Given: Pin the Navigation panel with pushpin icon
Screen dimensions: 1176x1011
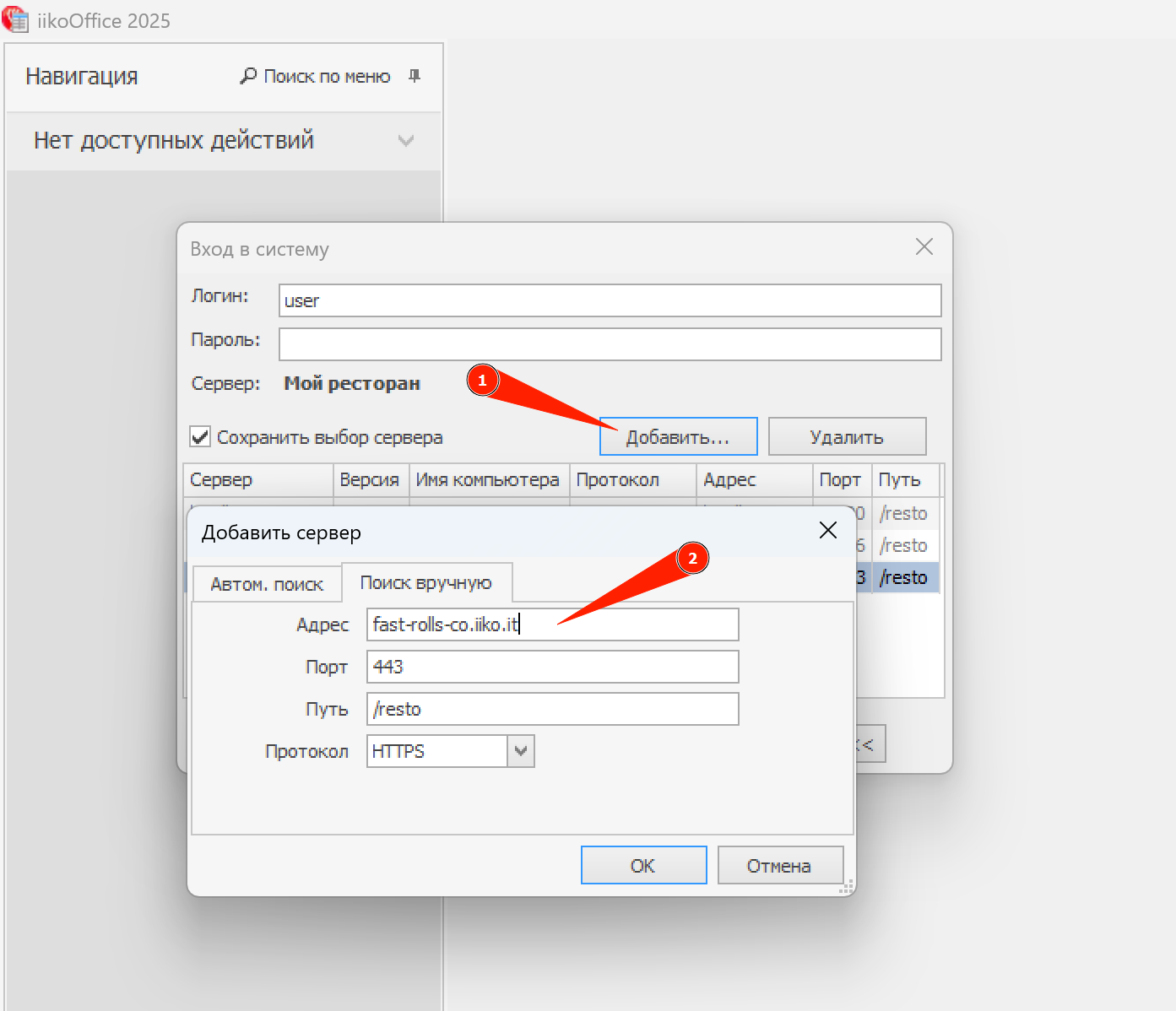Looking at the screenshot, I should [415, 76].
